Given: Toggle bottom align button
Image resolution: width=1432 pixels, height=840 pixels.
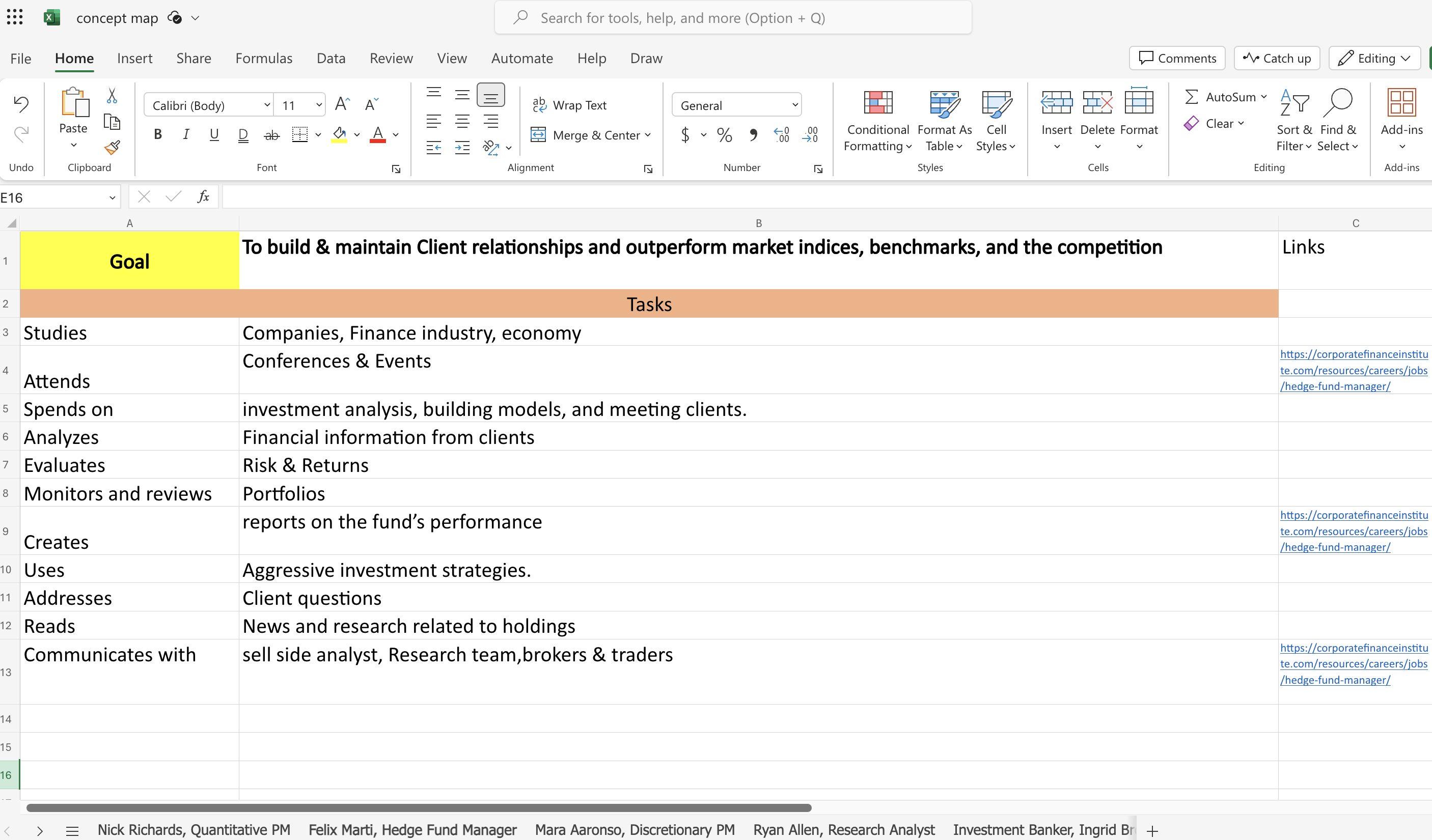Looking at the screenshot, I should 490,95.
